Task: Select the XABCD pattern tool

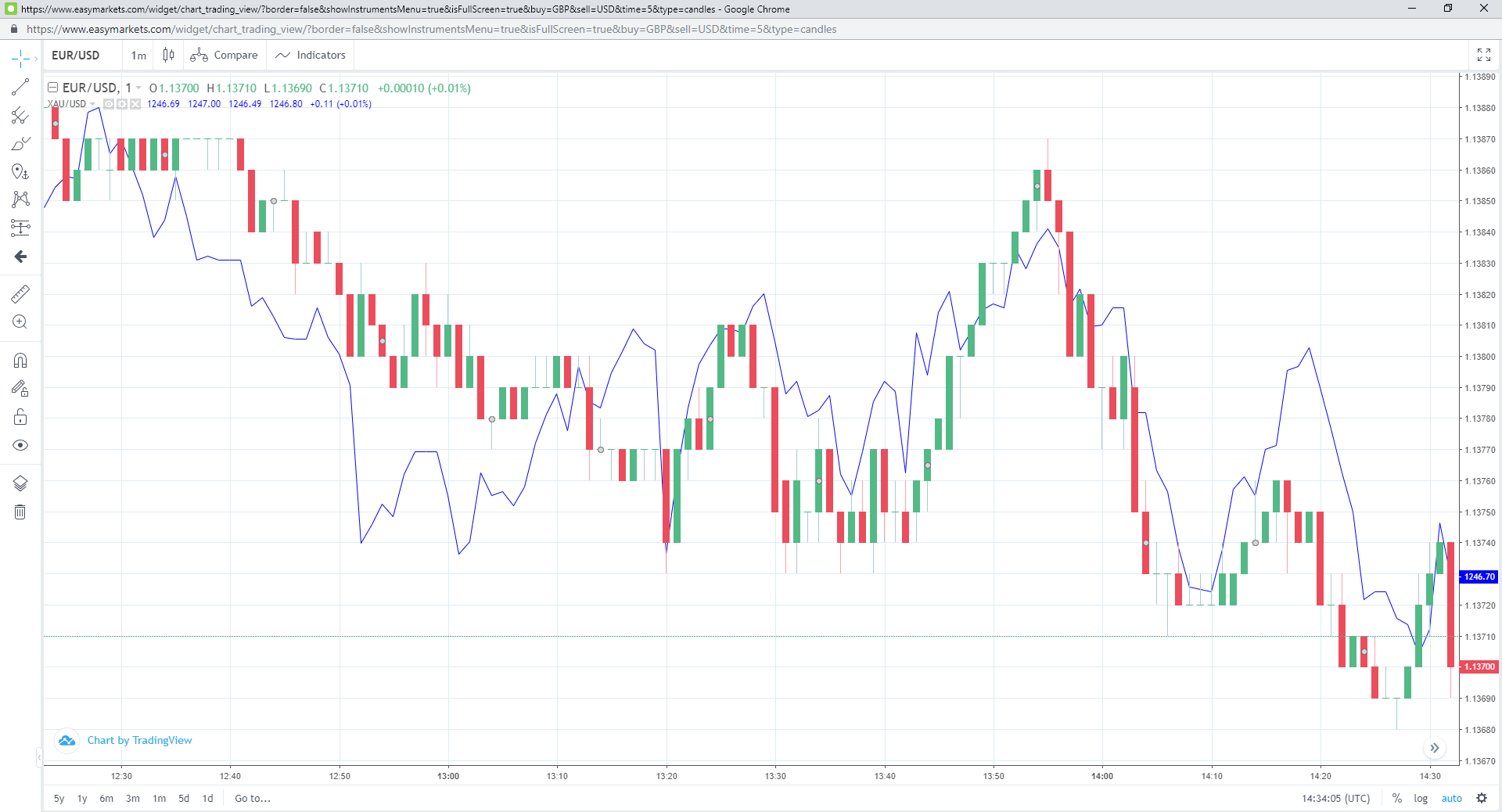Action: (20, 199)
